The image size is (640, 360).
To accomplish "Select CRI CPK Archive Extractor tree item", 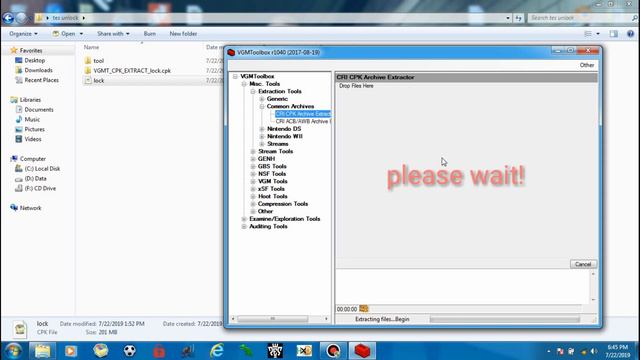I will tap(303, 114).
